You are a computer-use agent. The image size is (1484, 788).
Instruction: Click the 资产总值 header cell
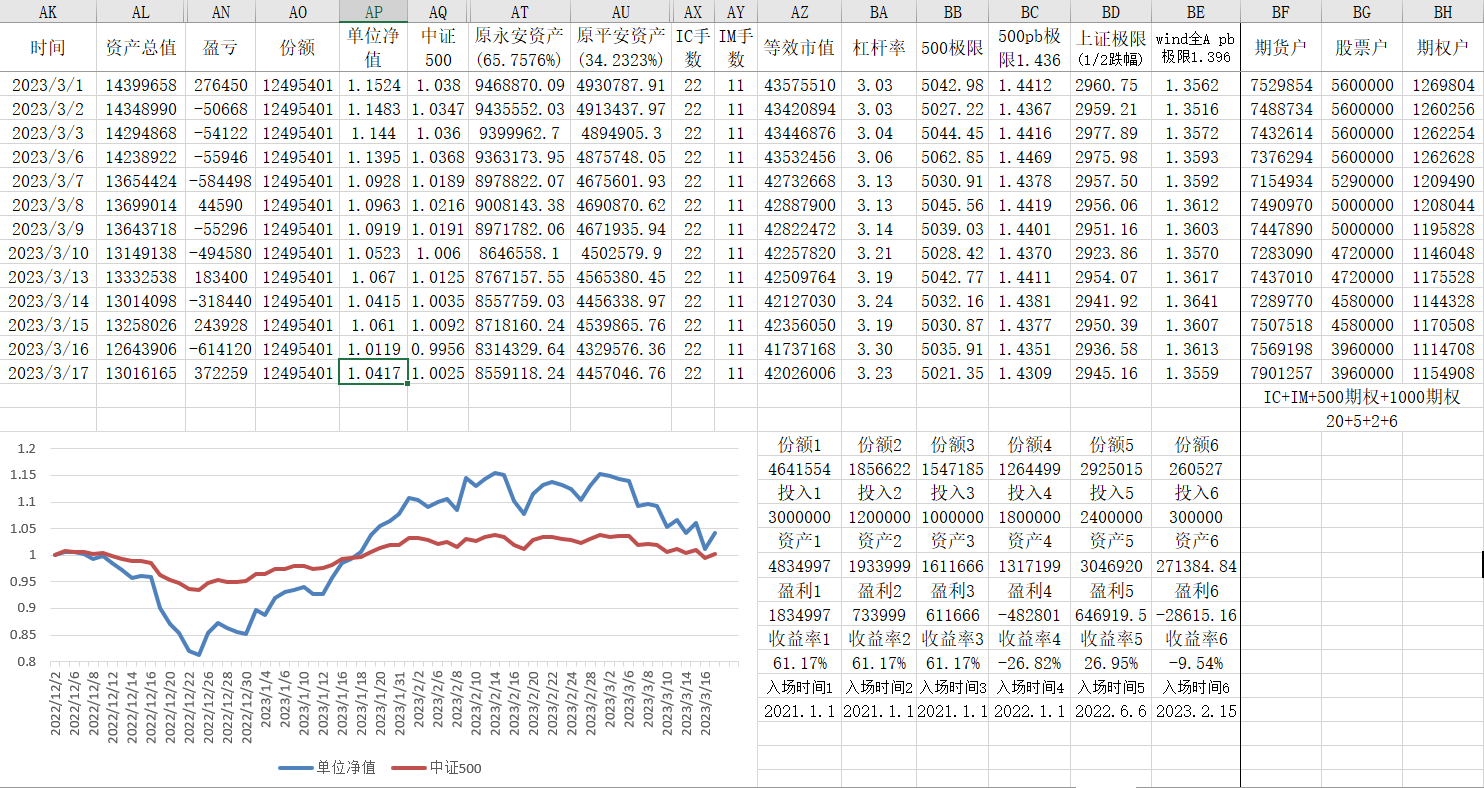pyautogui.click(x=141, y=48)
